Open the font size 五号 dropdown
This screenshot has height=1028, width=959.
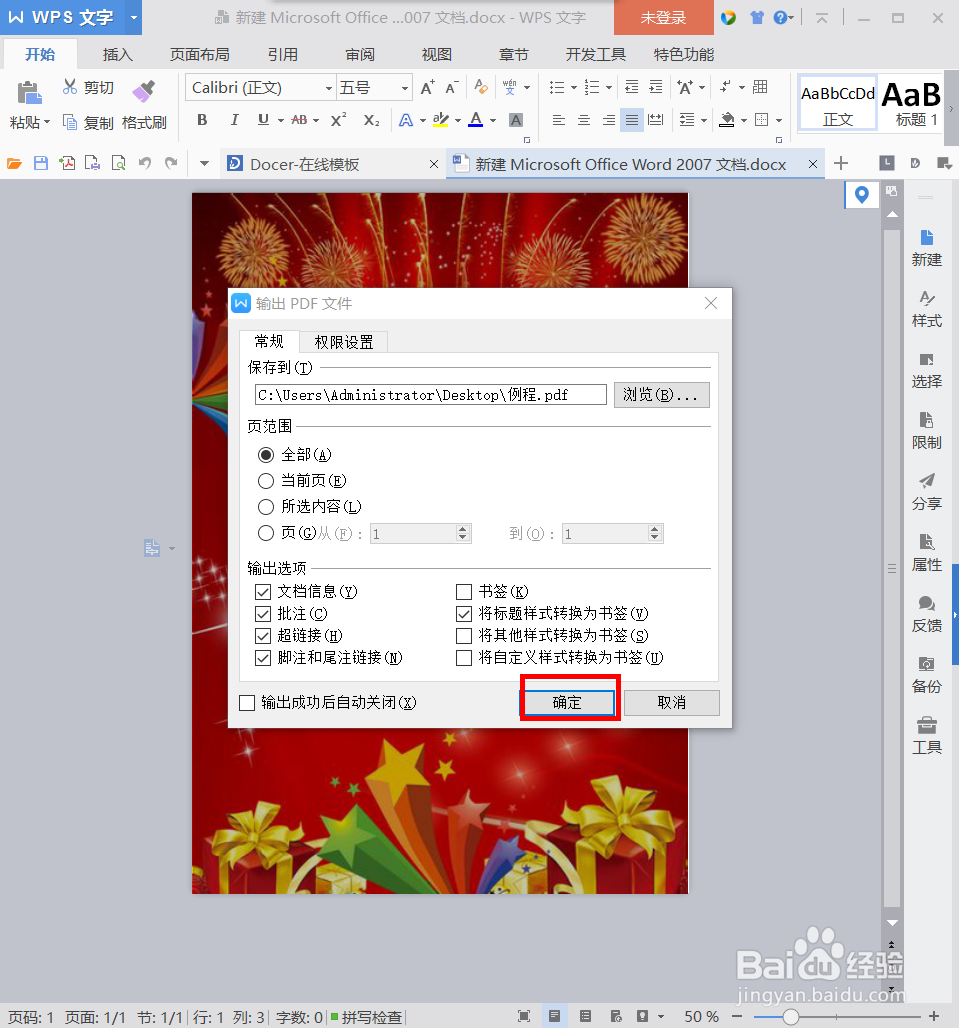[x=405, y=88]
